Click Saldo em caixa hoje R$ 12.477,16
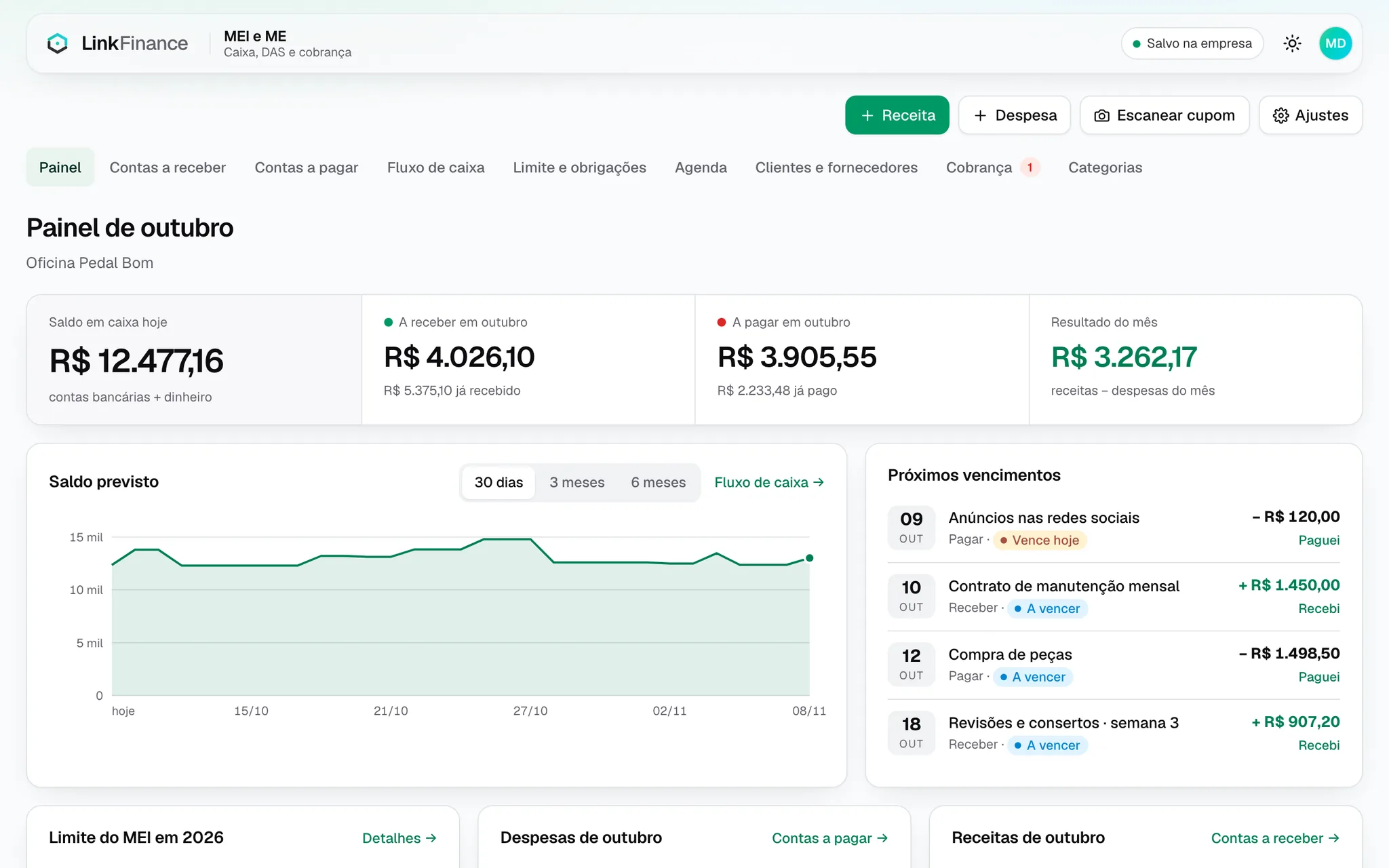Image resolution: width=1389 pixels, height=868 pixels. 136,361
